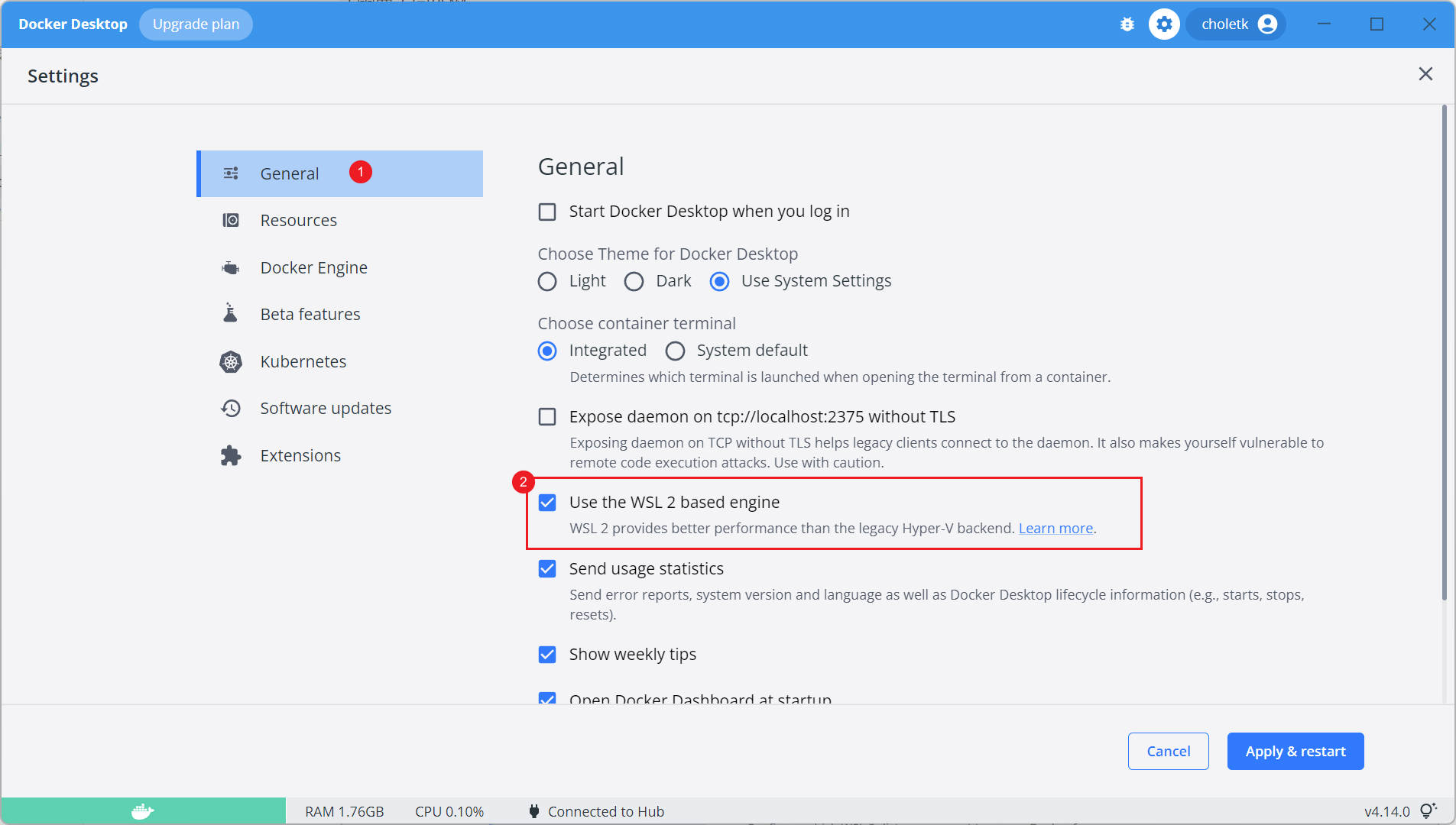This screenshot has height=825, width=1456.
Task: Click the settings gear icon
Action: tap(1164, 24)
